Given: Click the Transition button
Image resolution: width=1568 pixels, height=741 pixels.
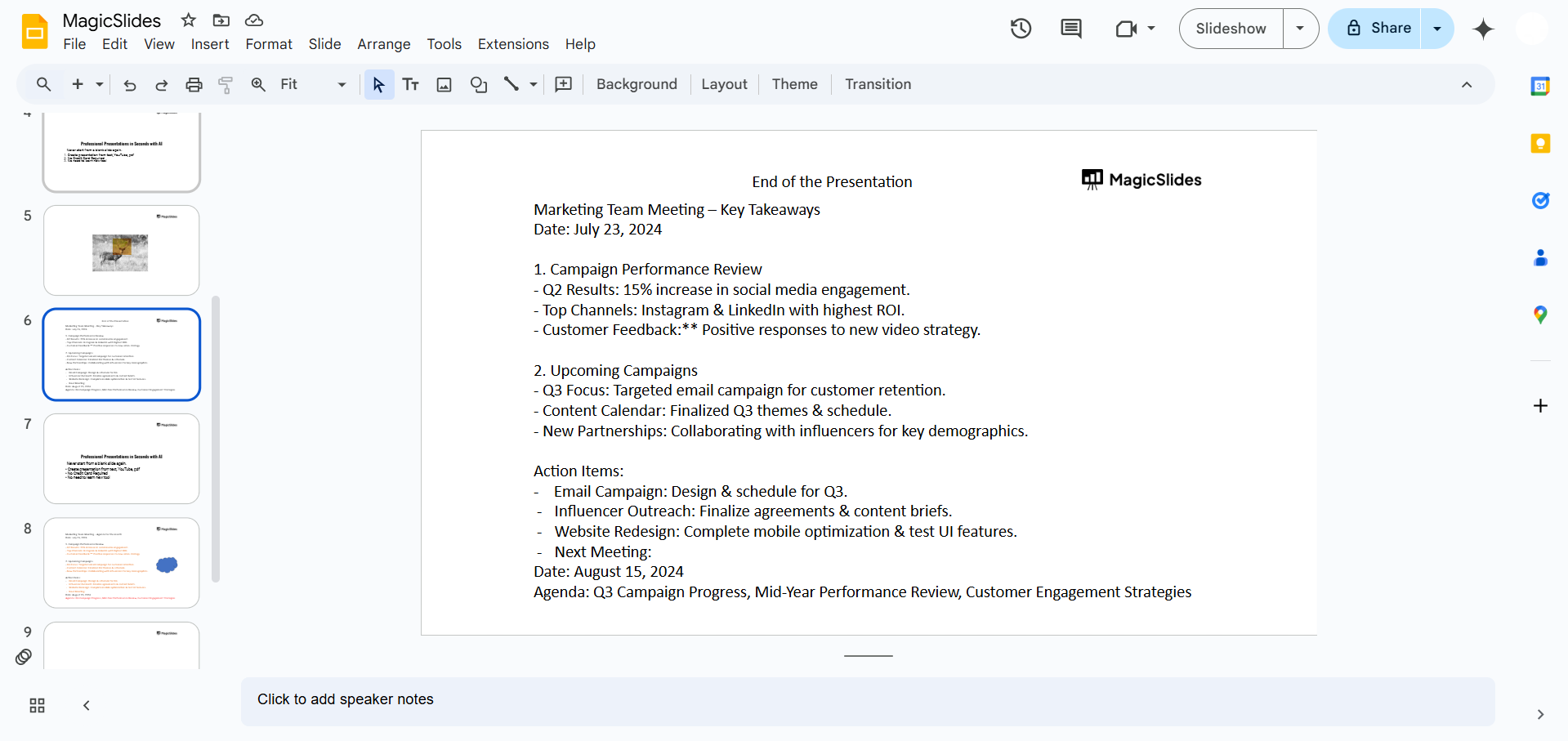Looking at the screenshot, I should point(878,84).
